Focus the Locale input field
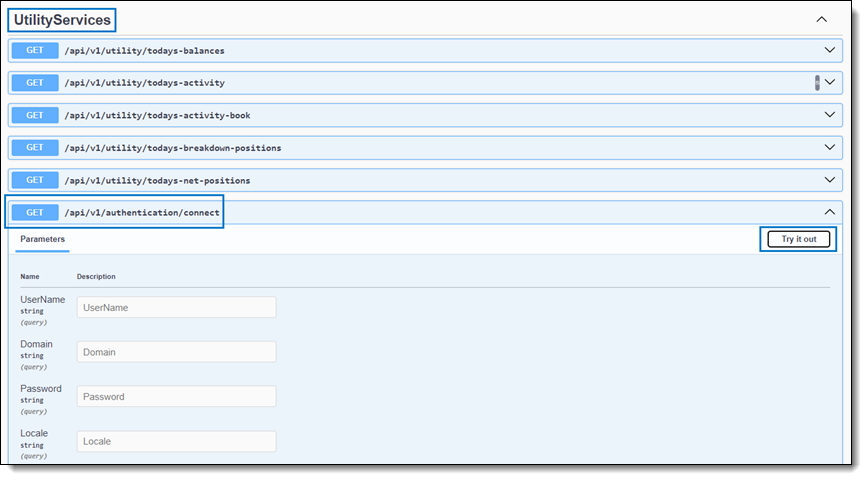The height and width of the screenshot is (480, 867). pos(176,441)
